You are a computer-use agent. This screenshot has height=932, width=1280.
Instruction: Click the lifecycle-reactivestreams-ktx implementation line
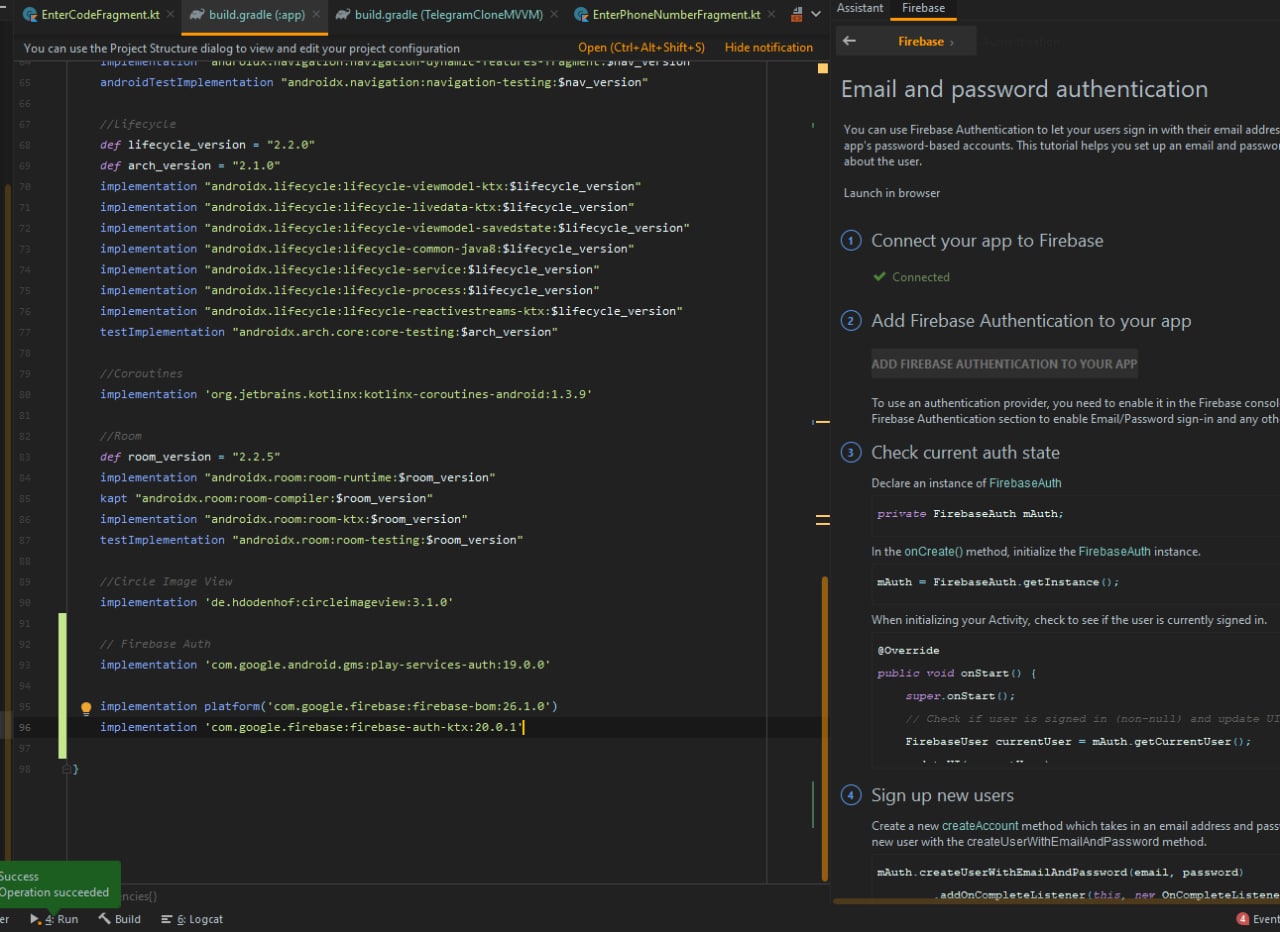391,311
